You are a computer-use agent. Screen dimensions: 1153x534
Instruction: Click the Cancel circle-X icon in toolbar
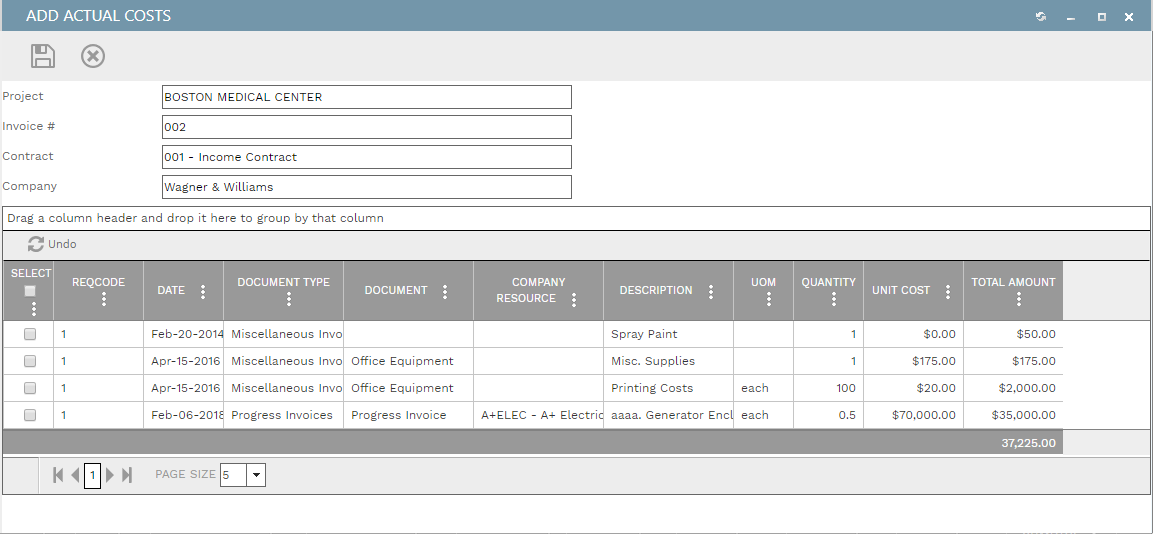93,56
